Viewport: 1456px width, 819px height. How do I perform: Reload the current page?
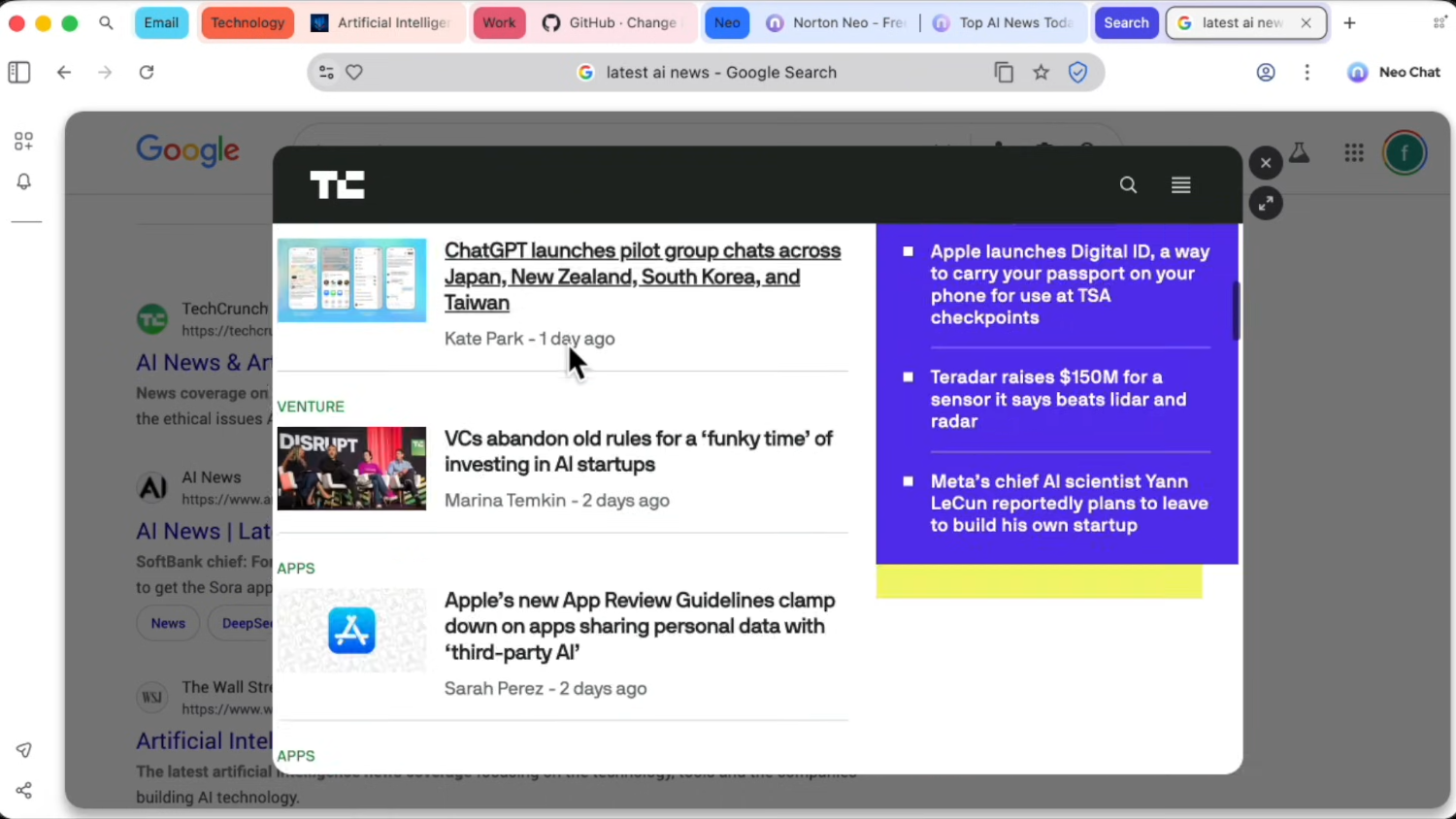147,72
